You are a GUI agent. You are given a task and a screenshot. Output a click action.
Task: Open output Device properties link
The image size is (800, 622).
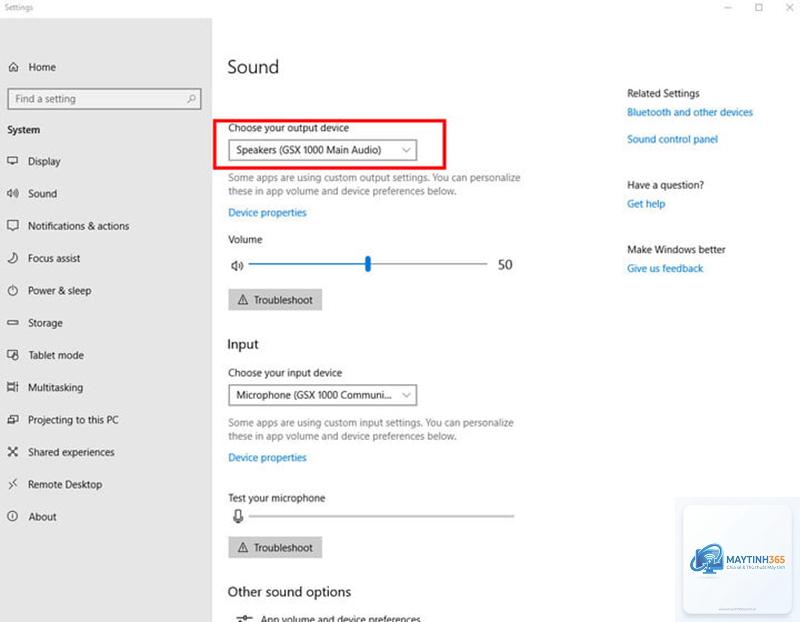[267, 212]
